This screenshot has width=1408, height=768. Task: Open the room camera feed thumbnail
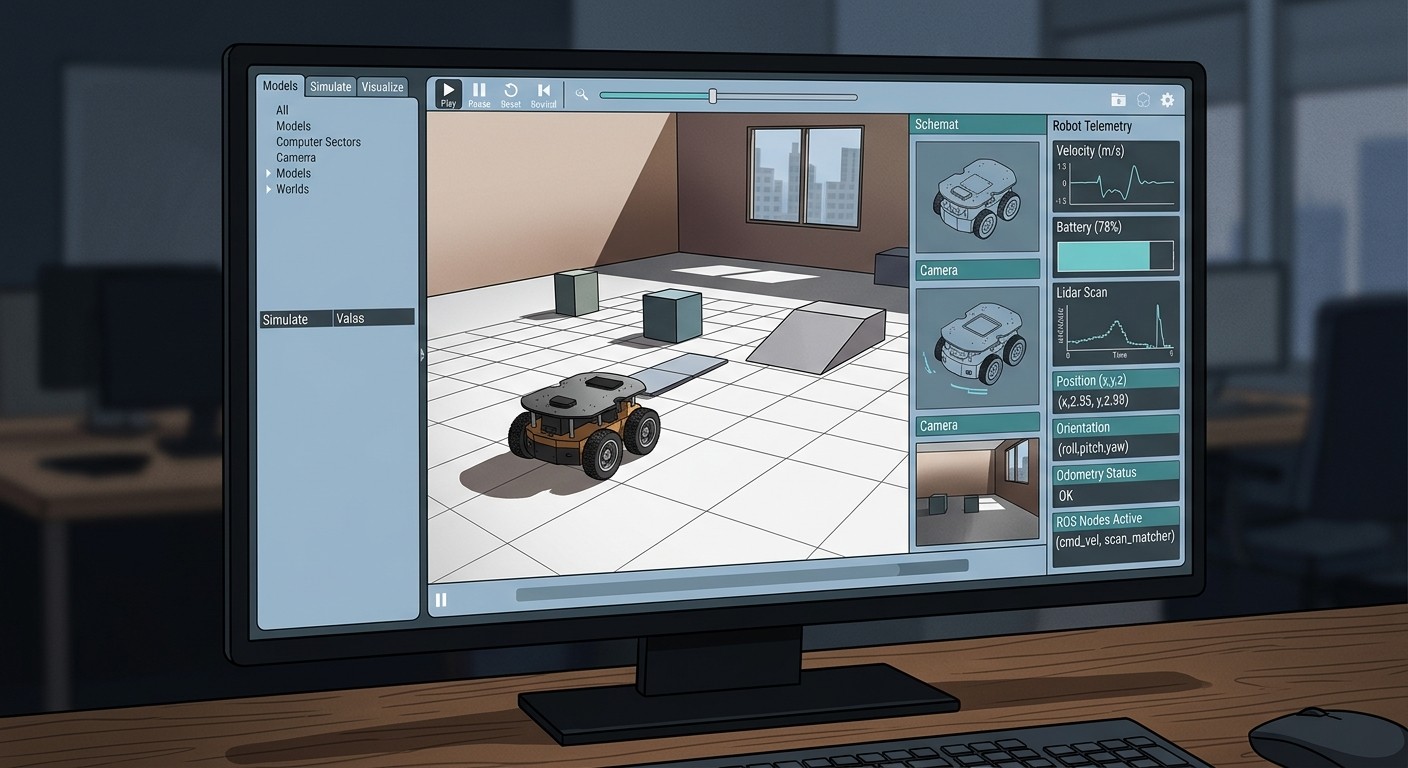click(x=977, y=493)
